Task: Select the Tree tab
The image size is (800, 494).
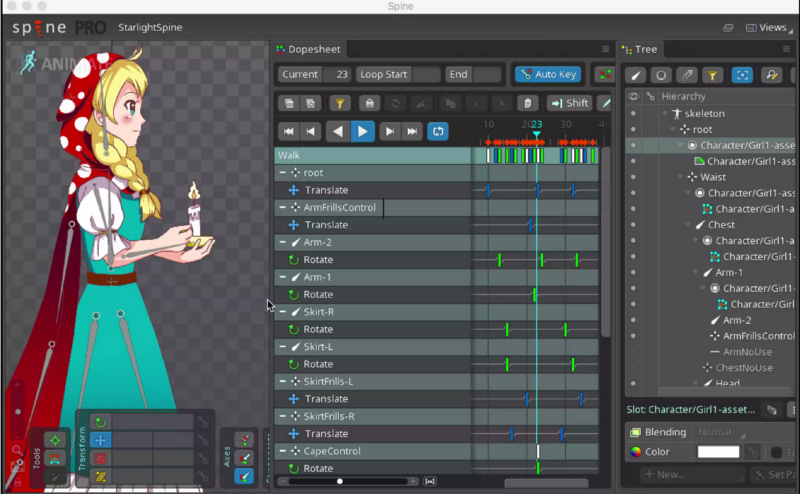Action: click(x=640, y=50)
